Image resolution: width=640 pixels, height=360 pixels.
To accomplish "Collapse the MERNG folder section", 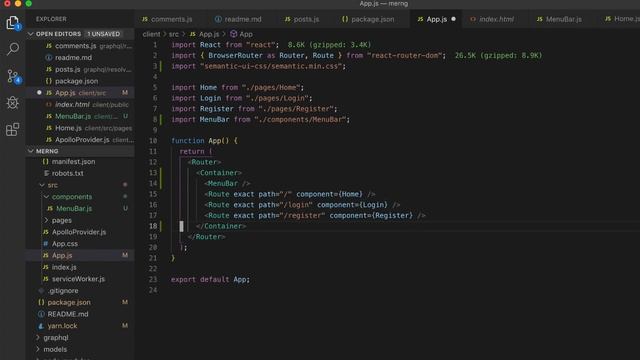I will [31, 151].
